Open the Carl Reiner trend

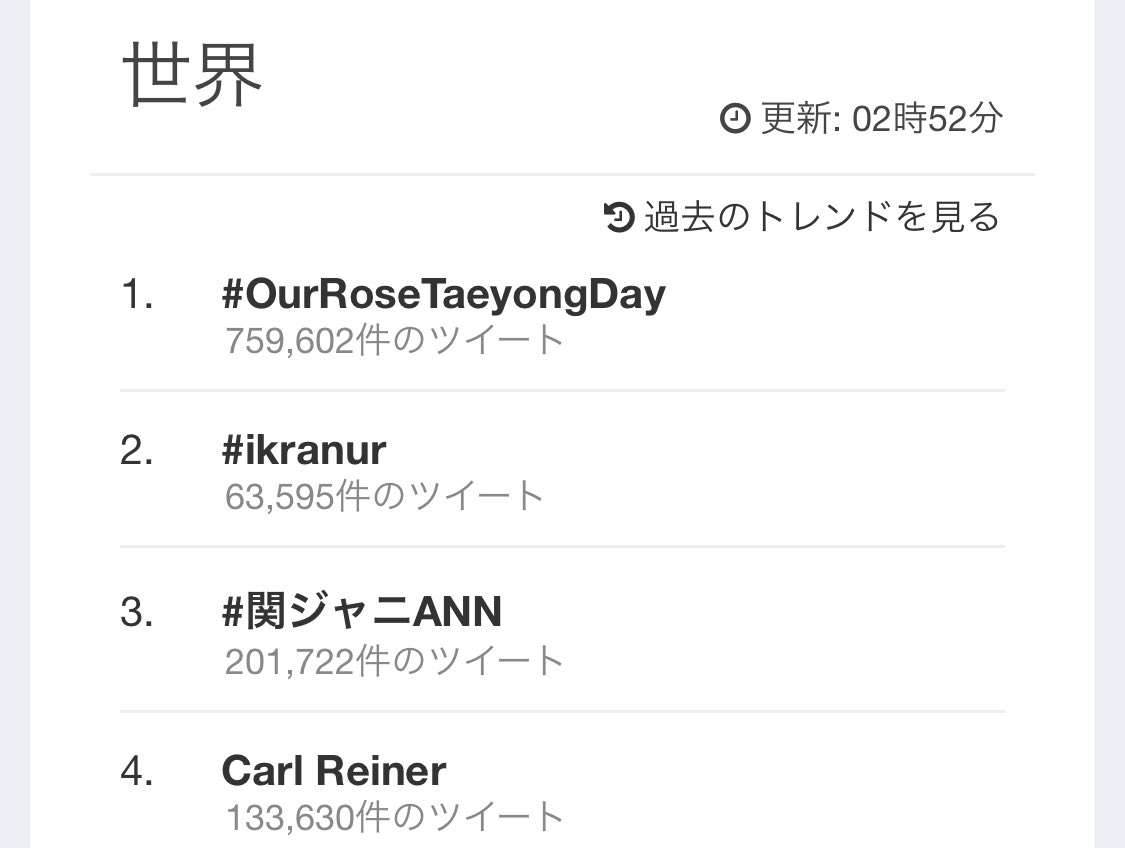click(334, 771)
